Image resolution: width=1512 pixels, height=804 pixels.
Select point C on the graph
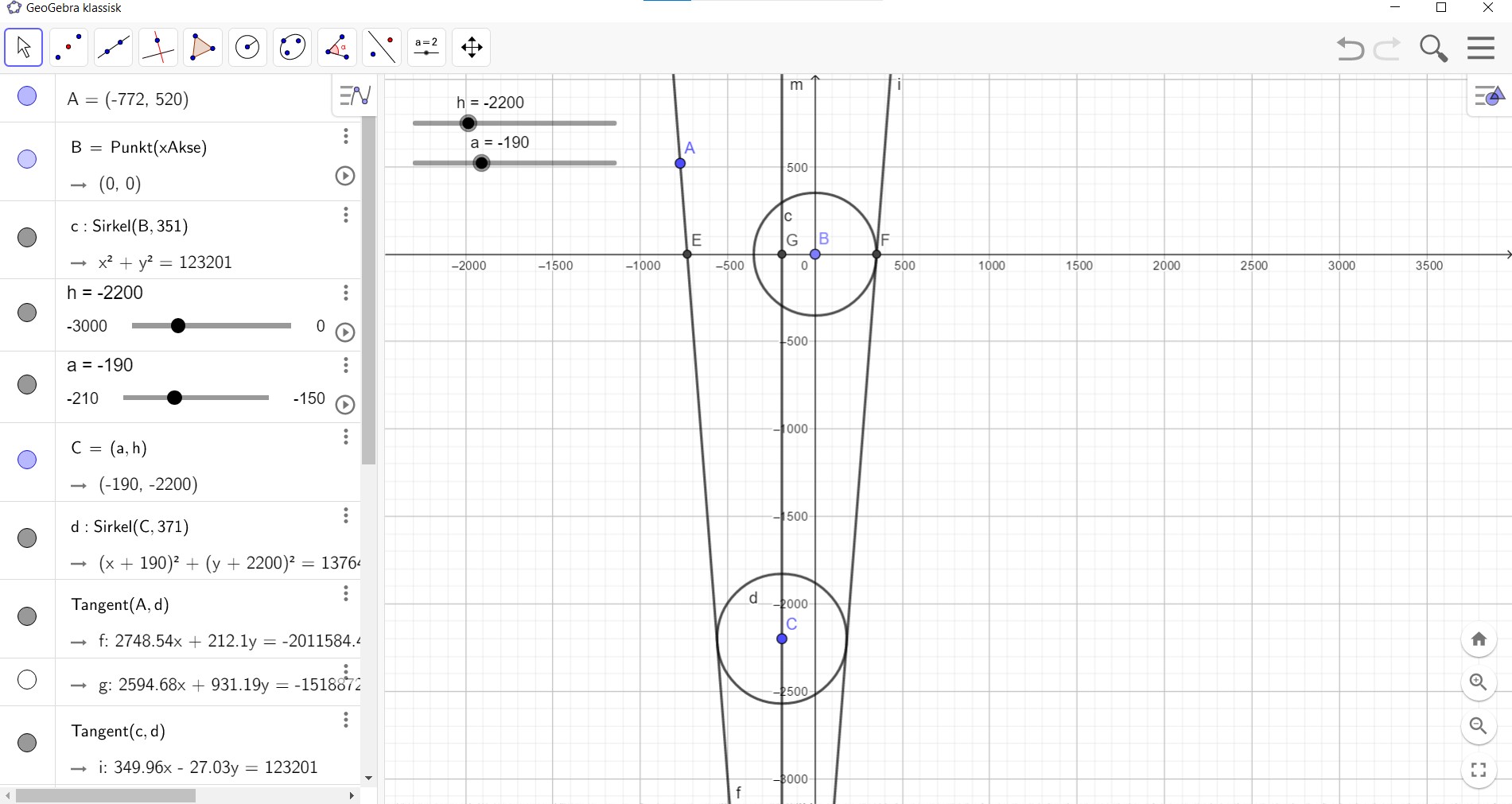782,639
